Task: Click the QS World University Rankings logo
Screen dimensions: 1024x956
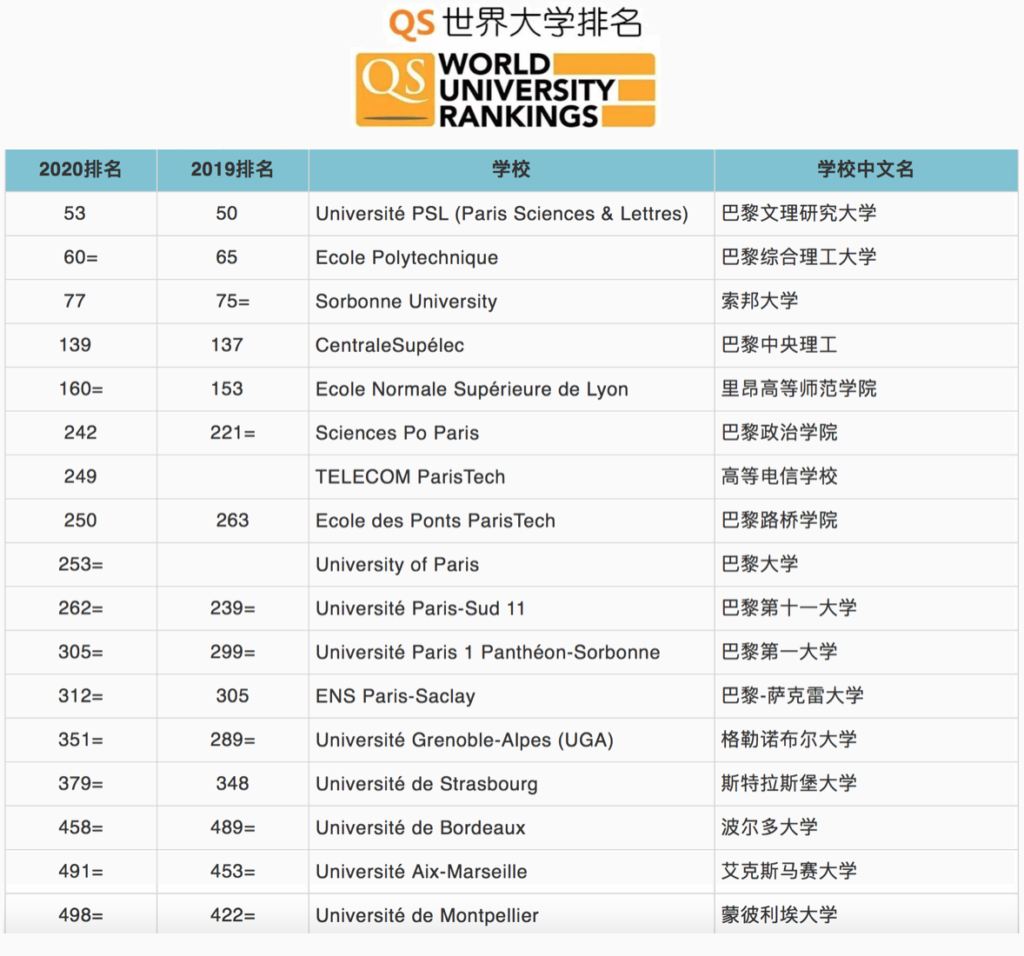Action: 505,89
